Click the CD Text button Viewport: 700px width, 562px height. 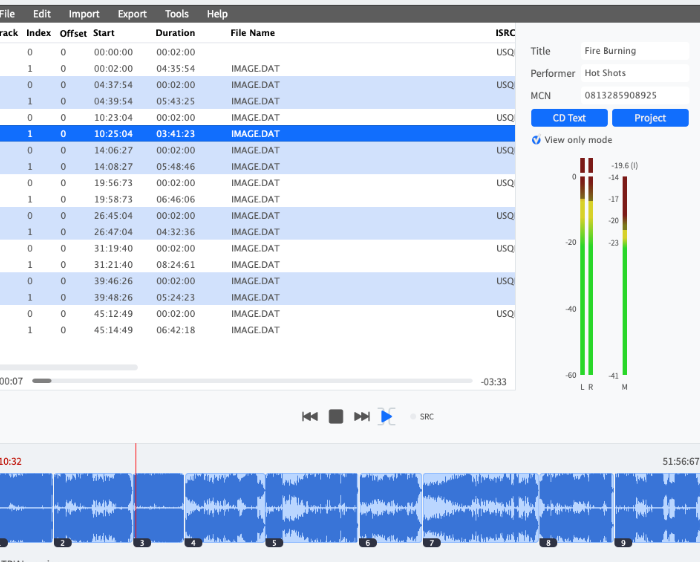pyautogui.click(x=568, y=118)
